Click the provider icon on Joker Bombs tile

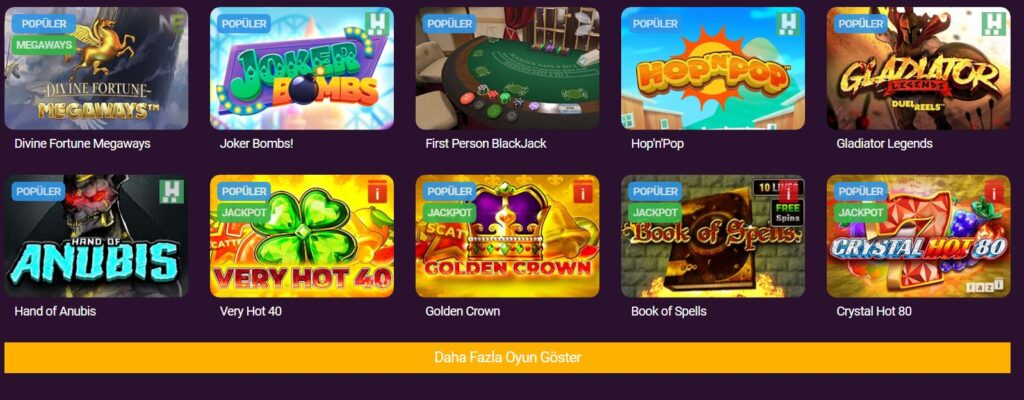tap(377, 24)
